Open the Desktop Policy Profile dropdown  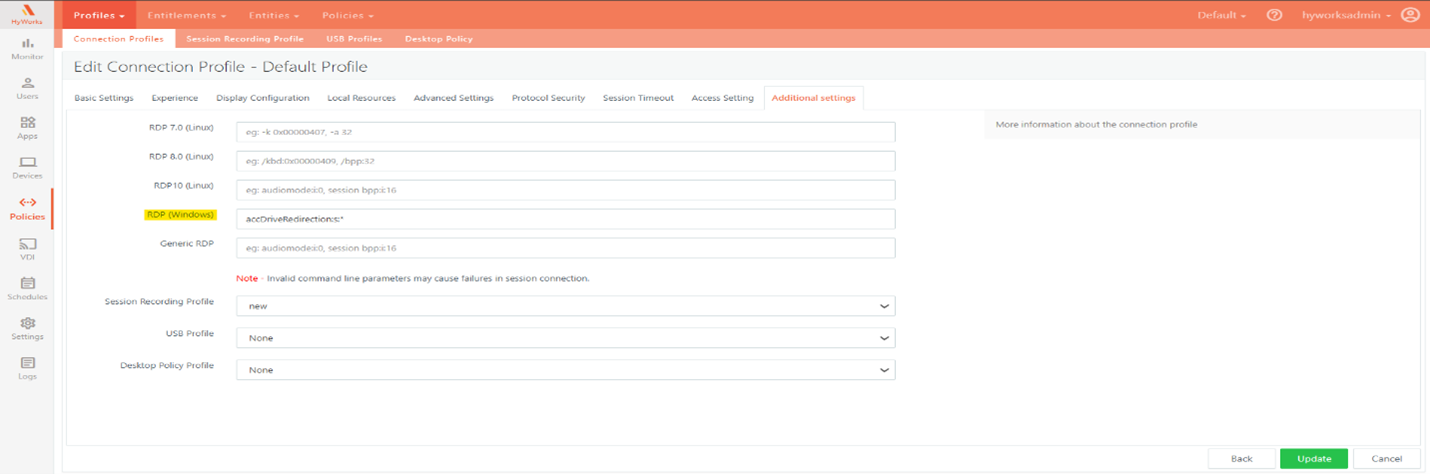click(565, 370)
